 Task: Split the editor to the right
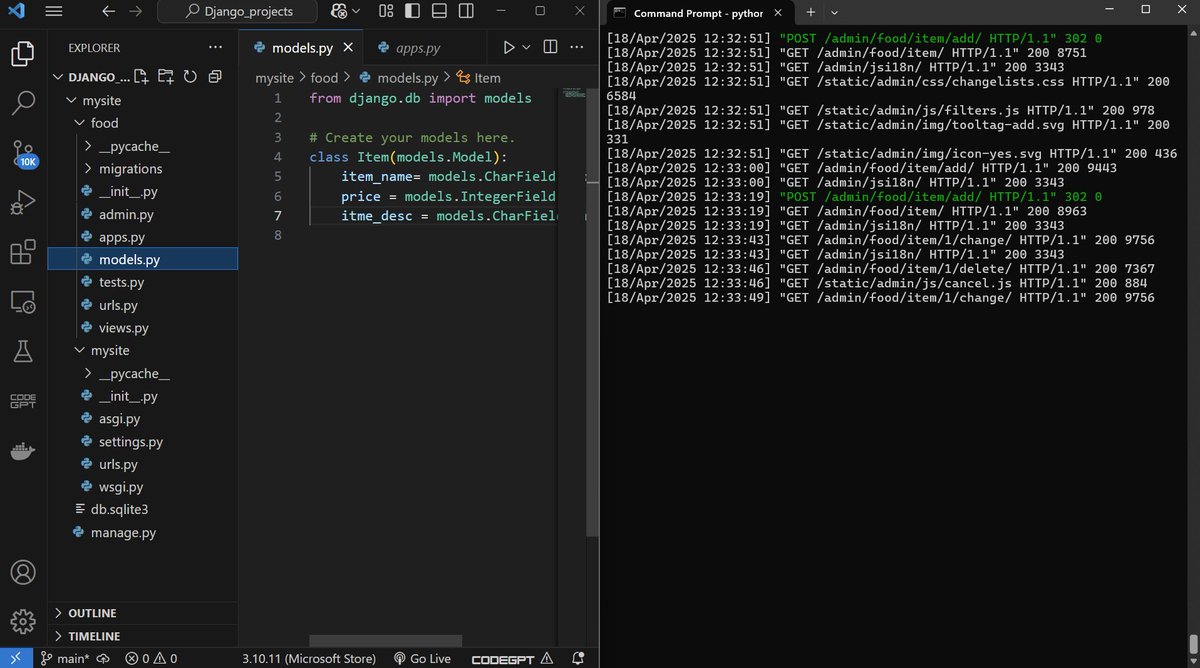550,47
